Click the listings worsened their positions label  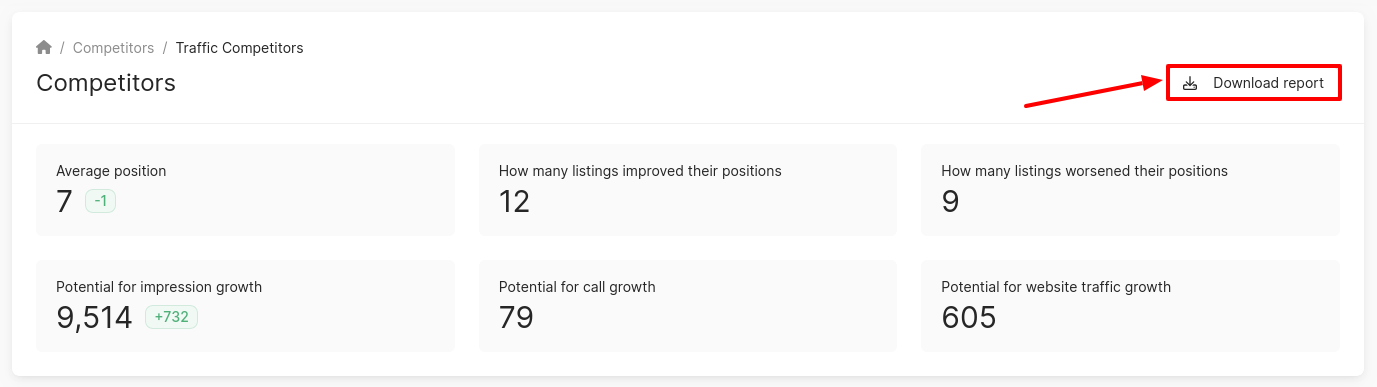click(1084, 171)
